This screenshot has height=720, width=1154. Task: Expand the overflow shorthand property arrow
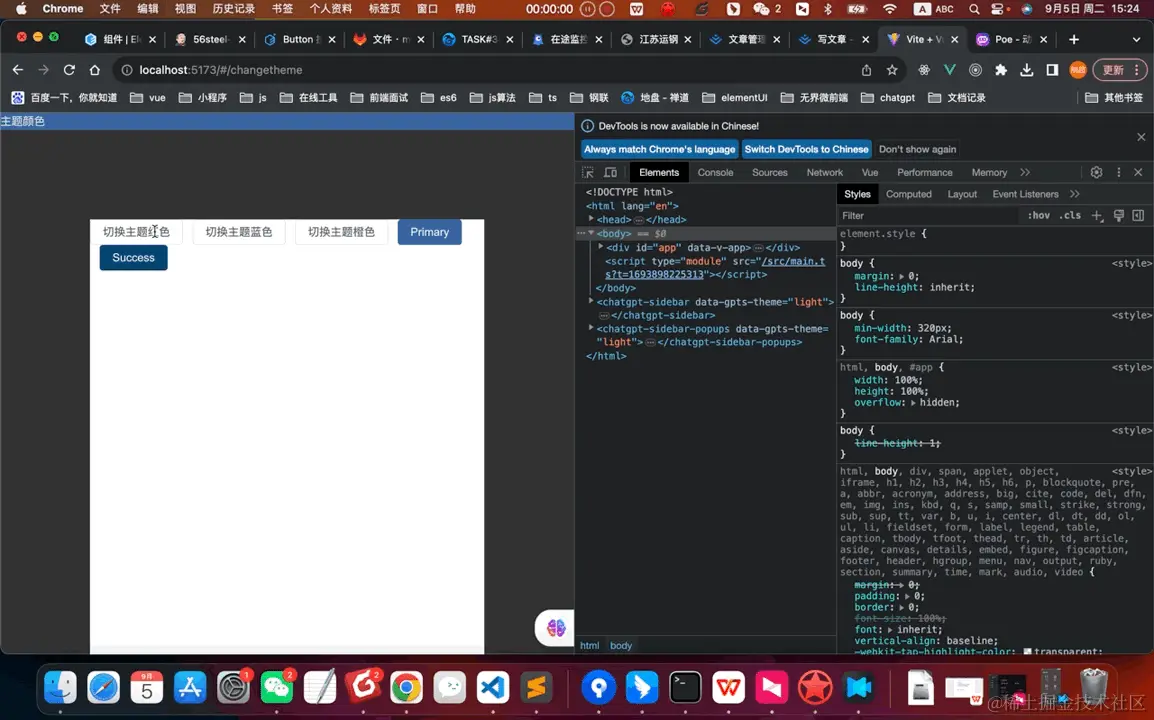(913, 403)
